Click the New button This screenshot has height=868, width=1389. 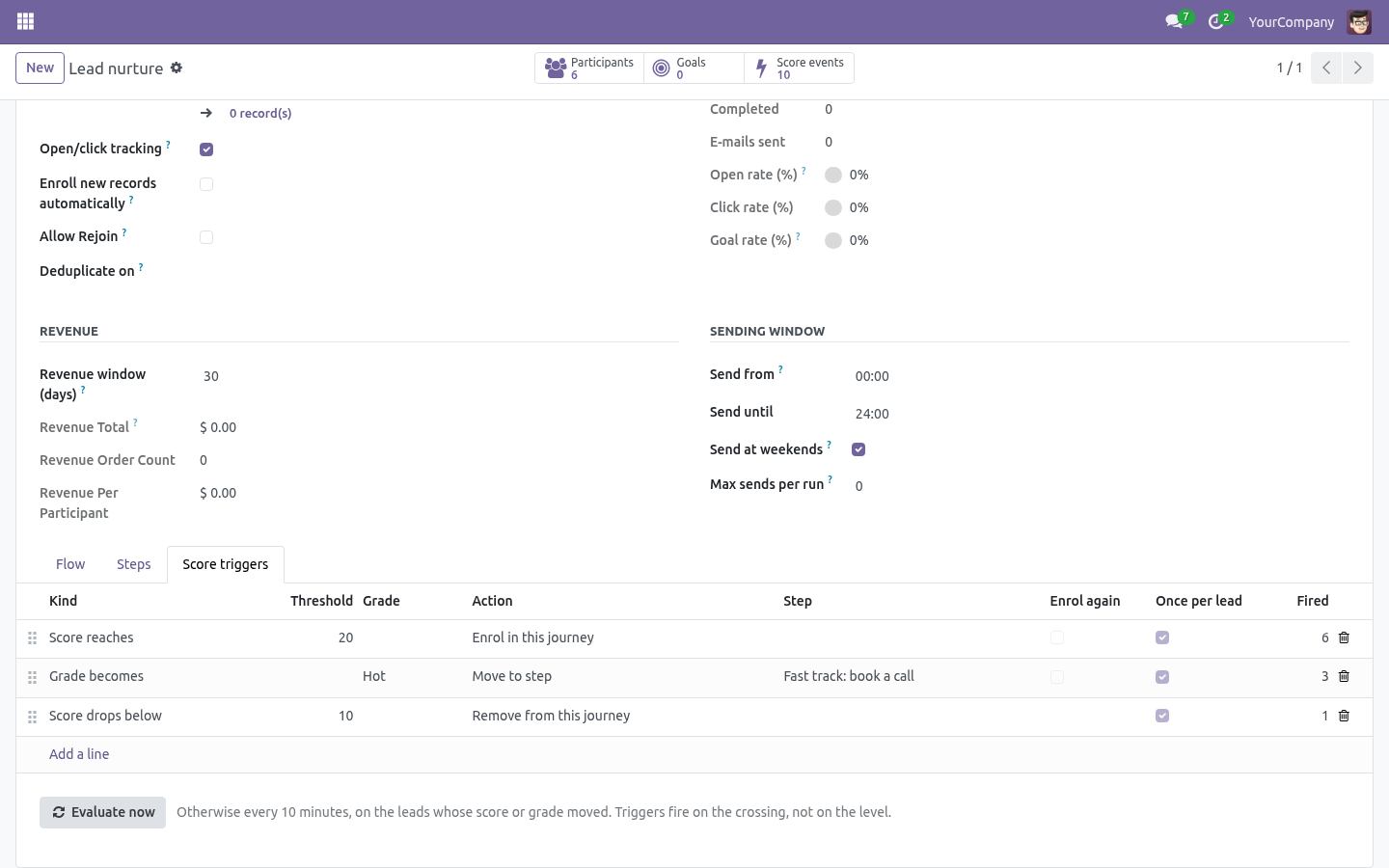click(40, 68)
